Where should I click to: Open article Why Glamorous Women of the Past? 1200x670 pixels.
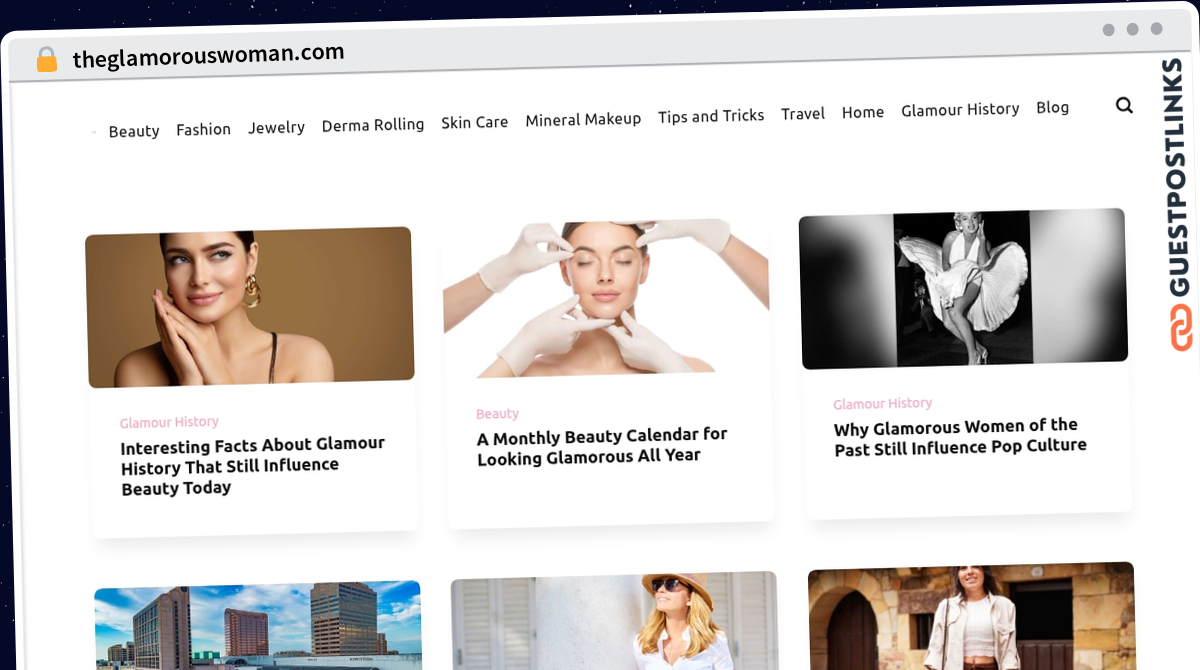click(x=959, y=437)
